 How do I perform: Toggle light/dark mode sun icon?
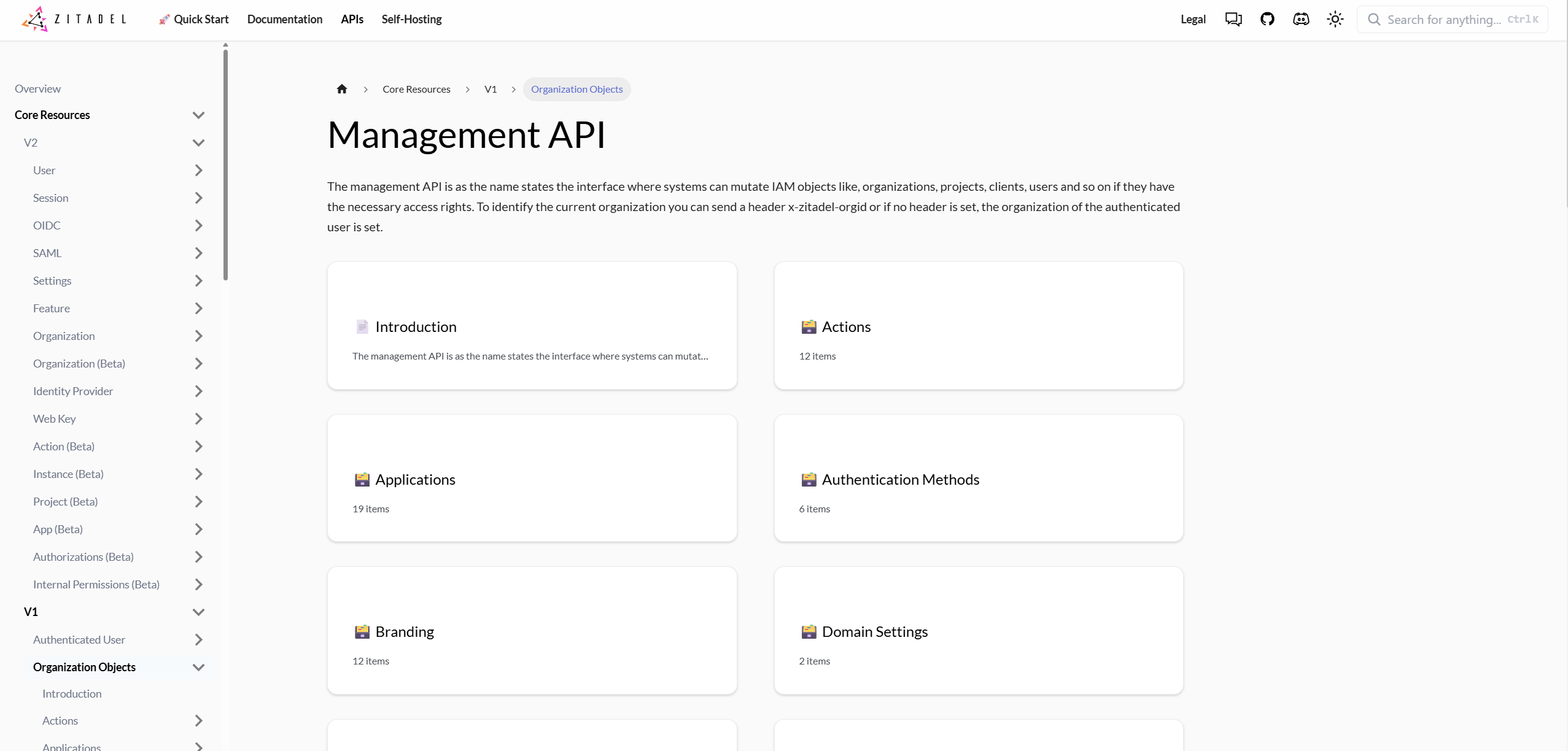click(x=1335, y=19)
